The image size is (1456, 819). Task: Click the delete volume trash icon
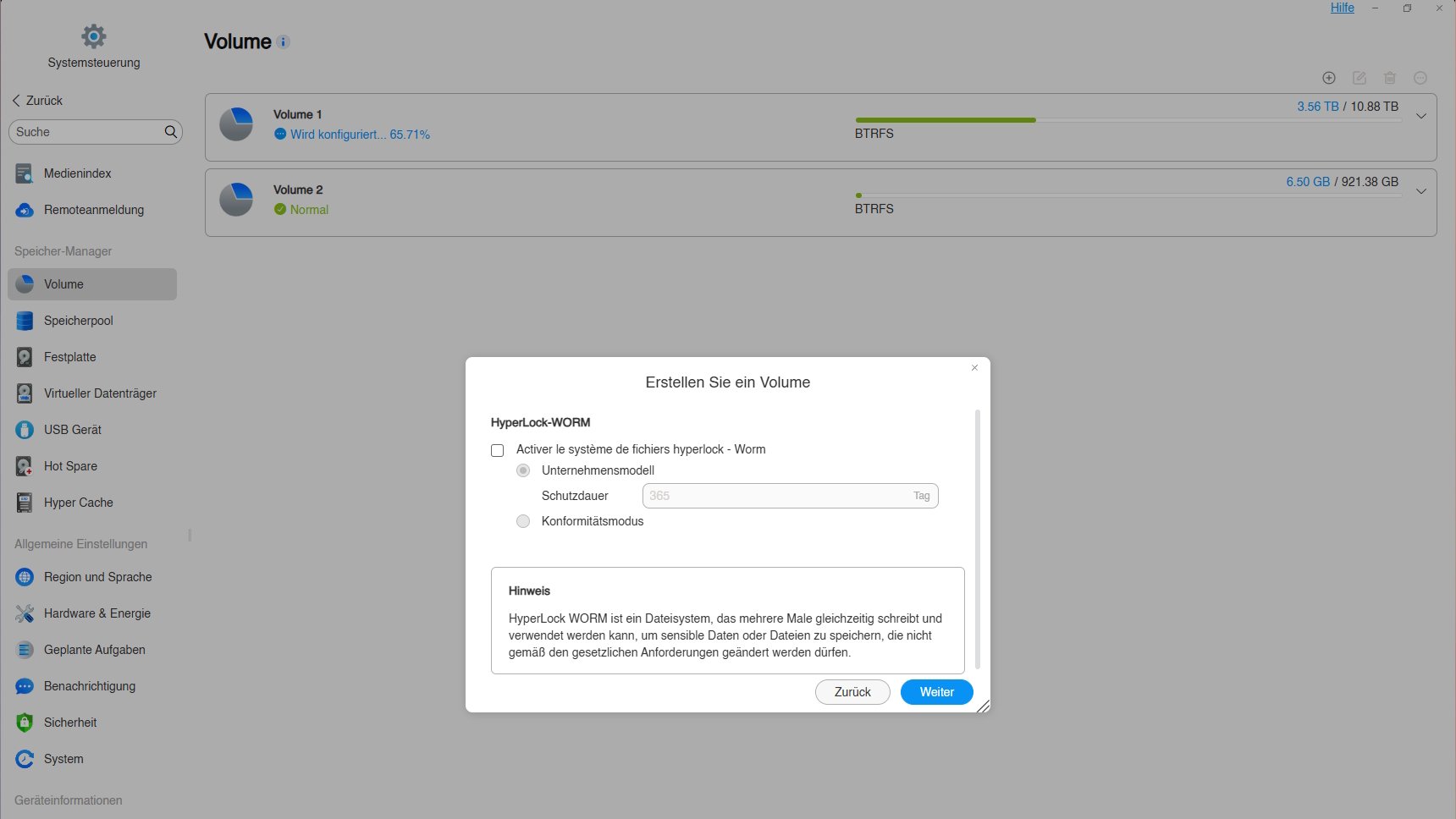tap(1390, 78)
